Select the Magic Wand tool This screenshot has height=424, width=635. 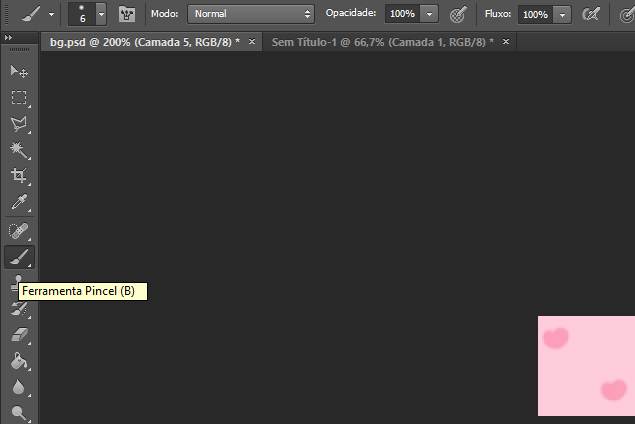pyautogui.click(x=19, y=150)
